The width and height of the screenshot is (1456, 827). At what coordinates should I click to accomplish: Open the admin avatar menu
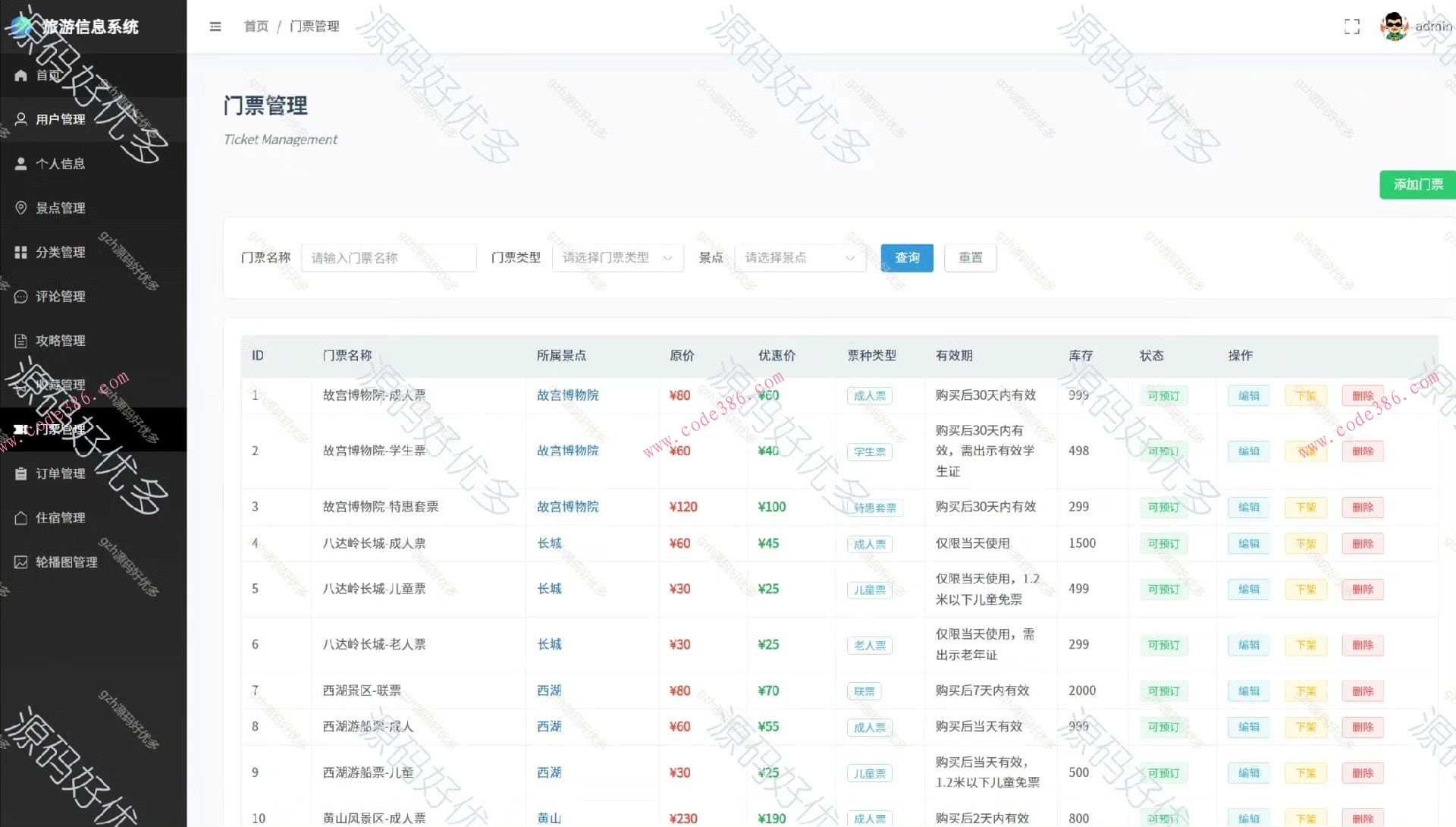click(1395, 27)
